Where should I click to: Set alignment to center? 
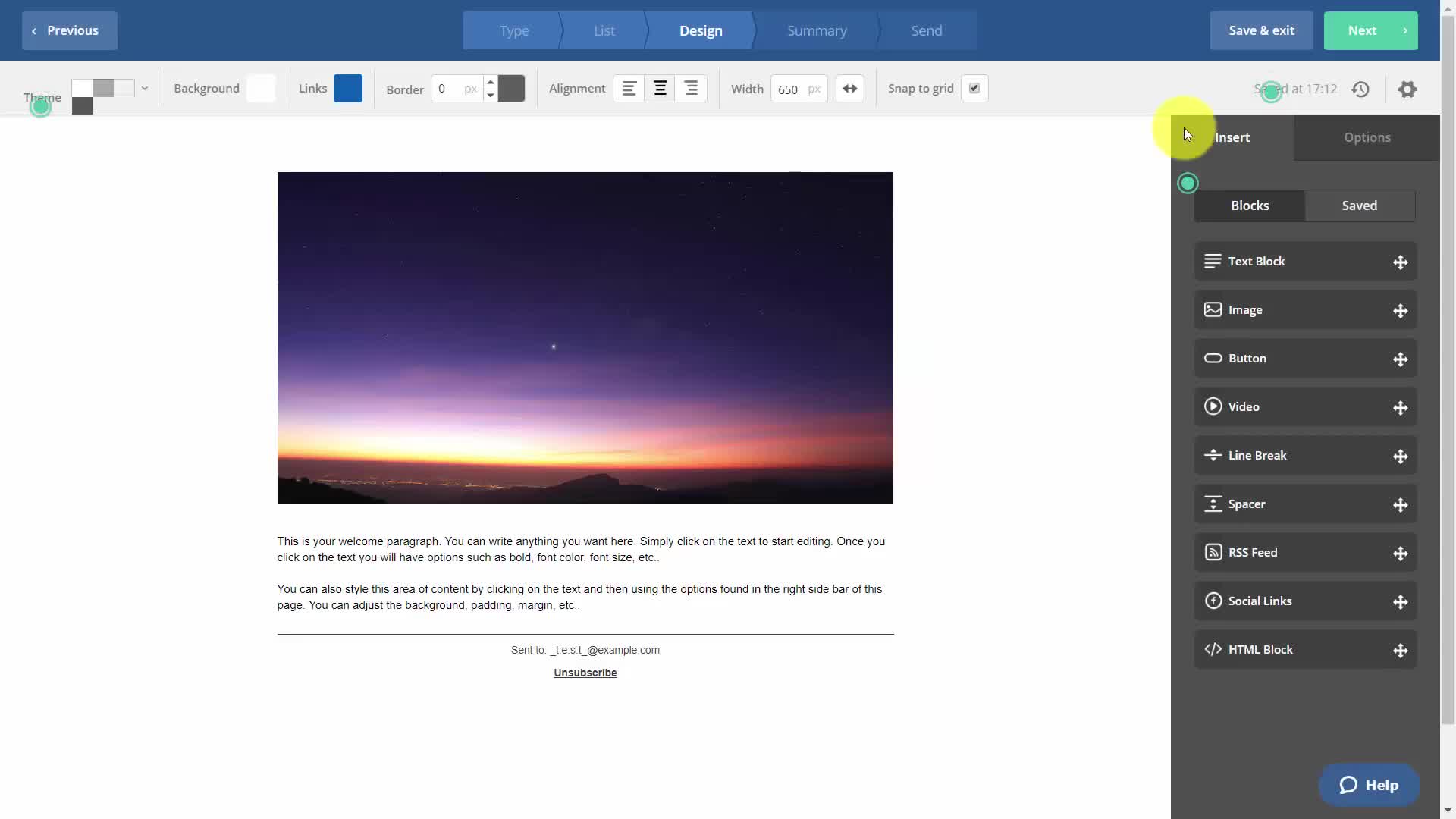pos(661,89)
